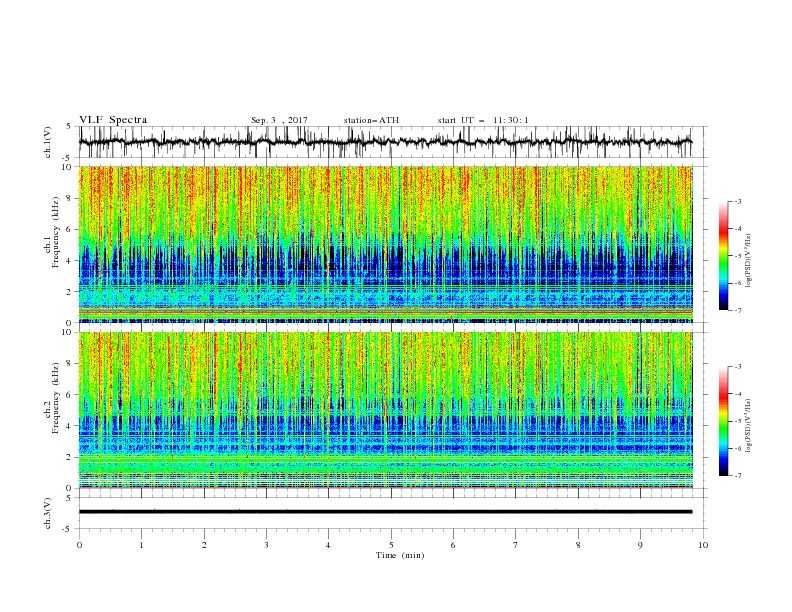Click the '5' tick on ch.1(V) axis
The width and height of the screenshot is (792, 612).
(x=70, y=127)
